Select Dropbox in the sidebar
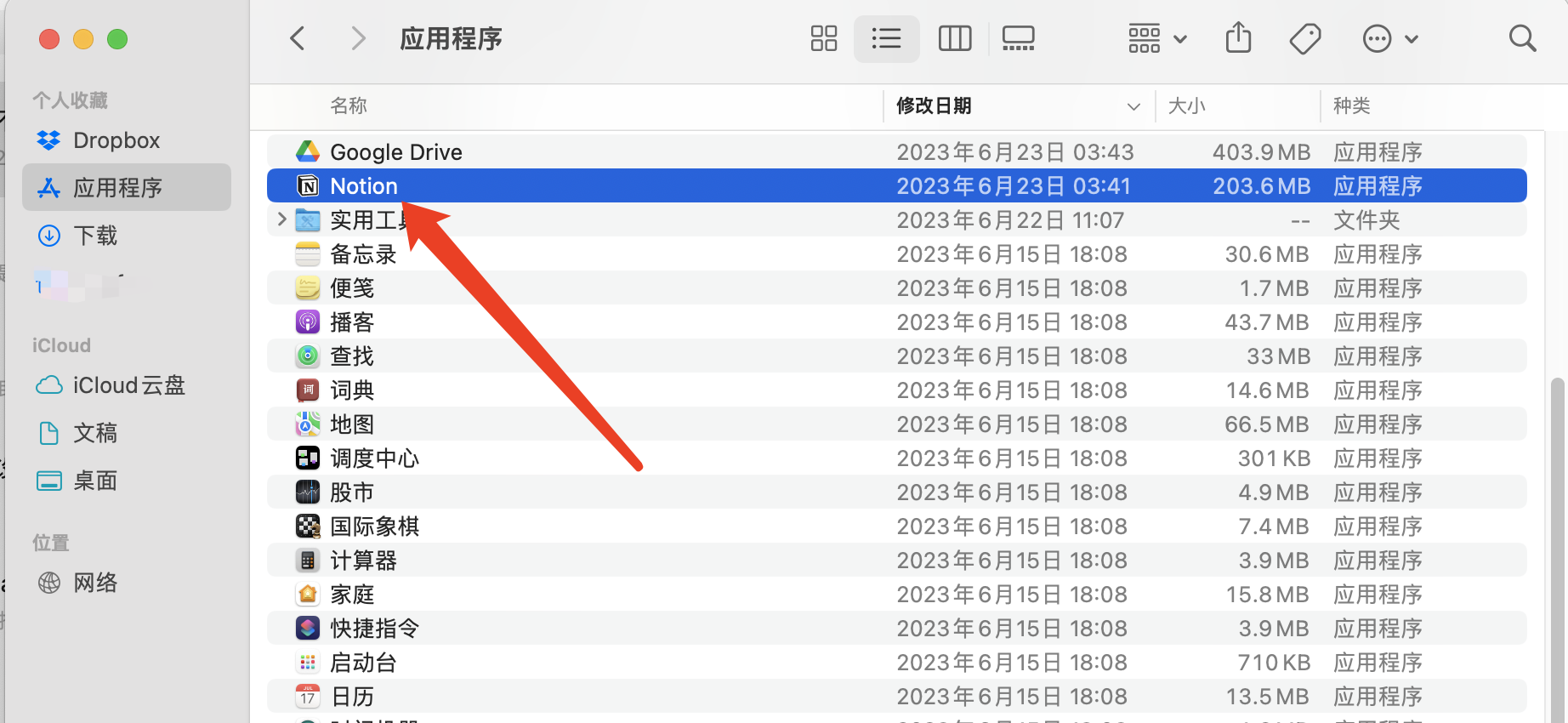This screenshot has height=723, width=1568. click(116, 140)
